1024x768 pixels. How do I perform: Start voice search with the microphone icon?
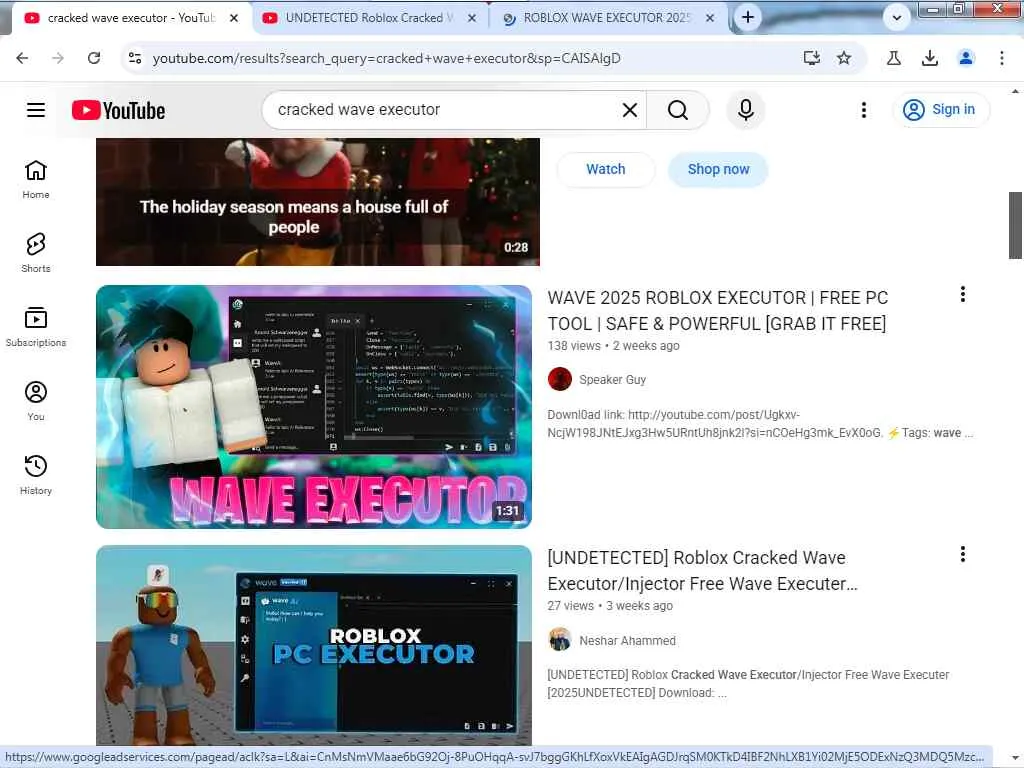click(745, 110)
